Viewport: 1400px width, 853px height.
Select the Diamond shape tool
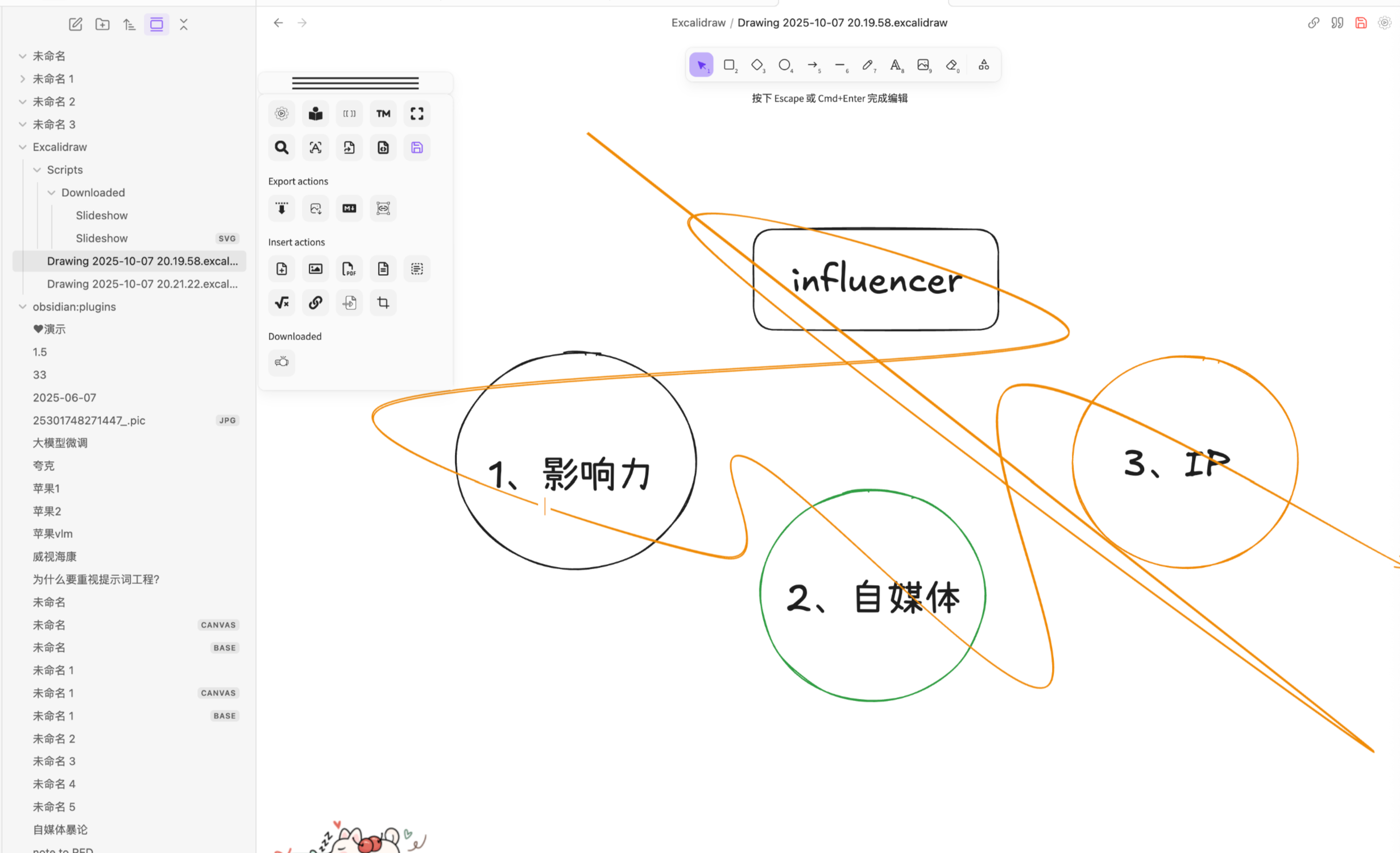[757, 65]
